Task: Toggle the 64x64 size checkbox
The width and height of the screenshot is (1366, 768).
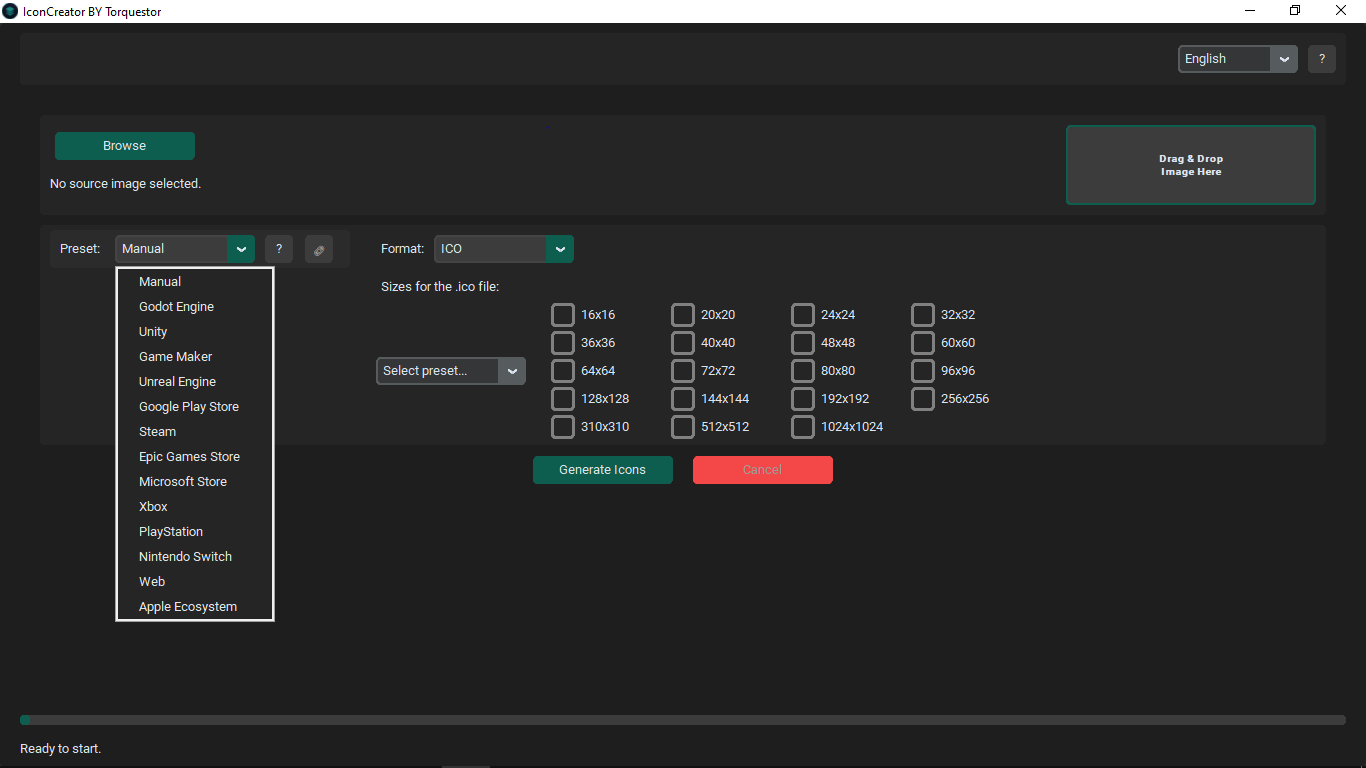Action: click(563, 371)
